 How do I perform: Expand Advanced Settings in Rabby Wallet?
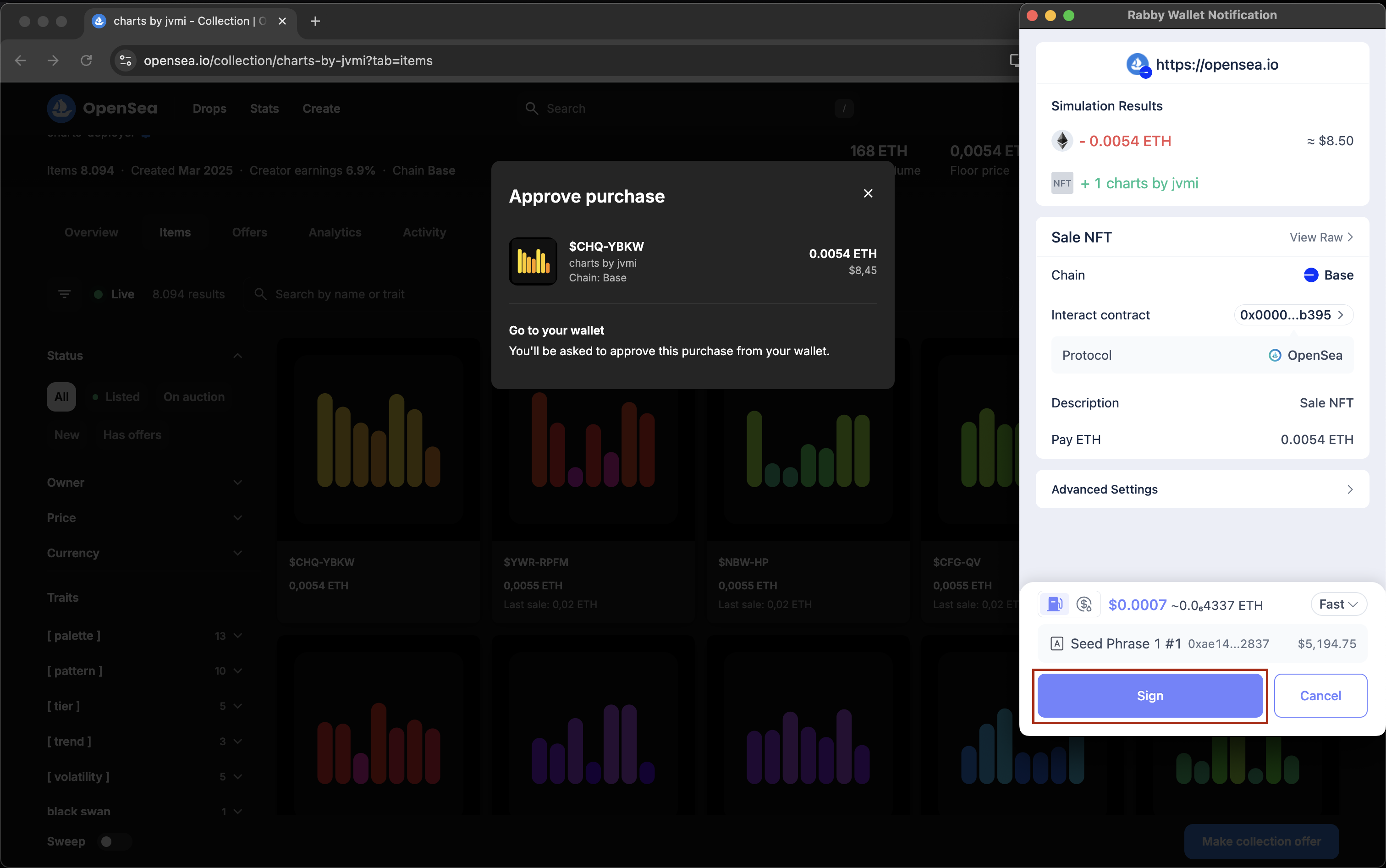click(x=1202, y=489)
